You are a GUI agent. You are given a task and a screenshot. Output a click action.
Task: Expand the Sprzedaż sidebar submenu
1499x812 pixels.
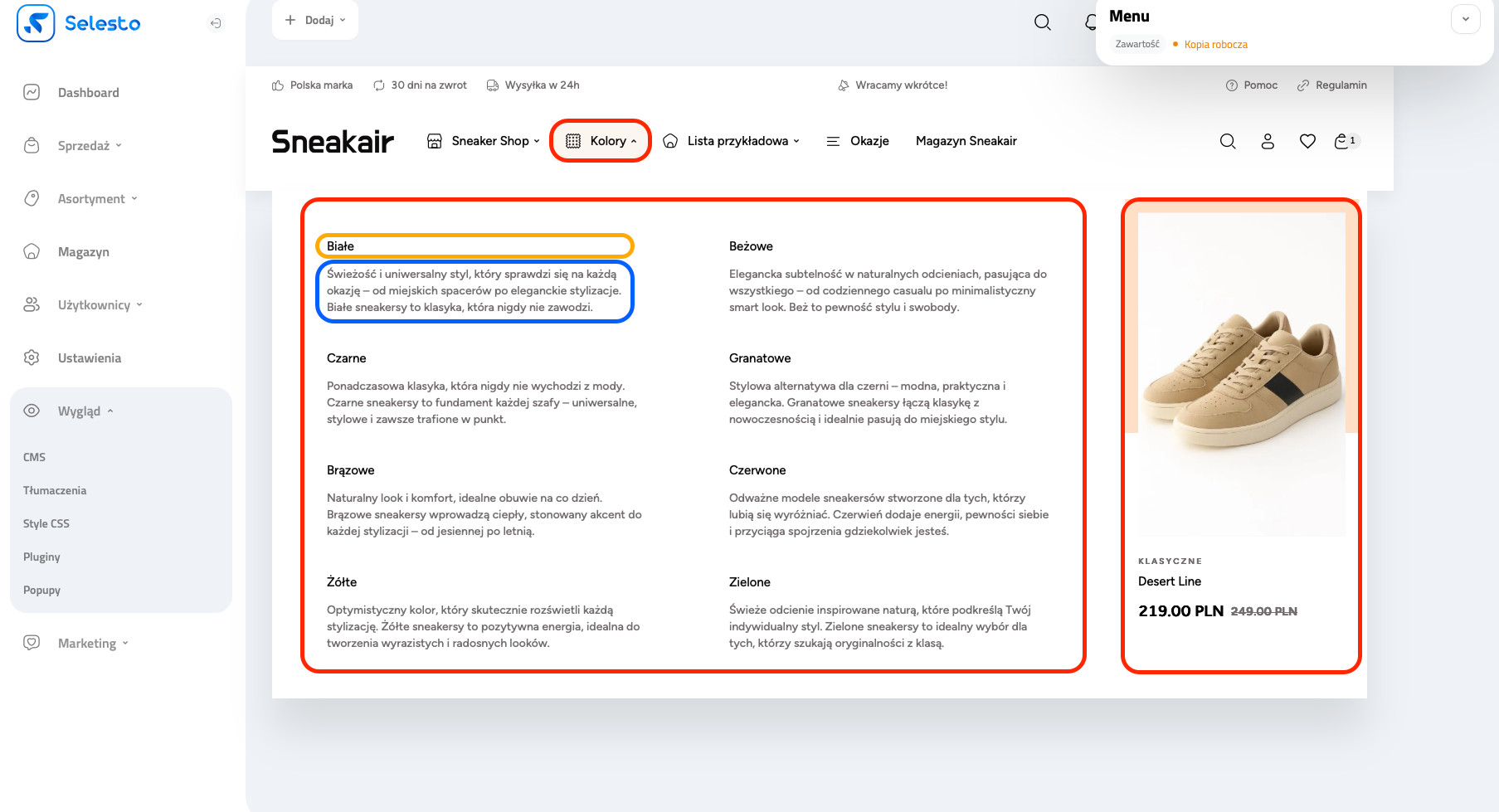point(90,146)
